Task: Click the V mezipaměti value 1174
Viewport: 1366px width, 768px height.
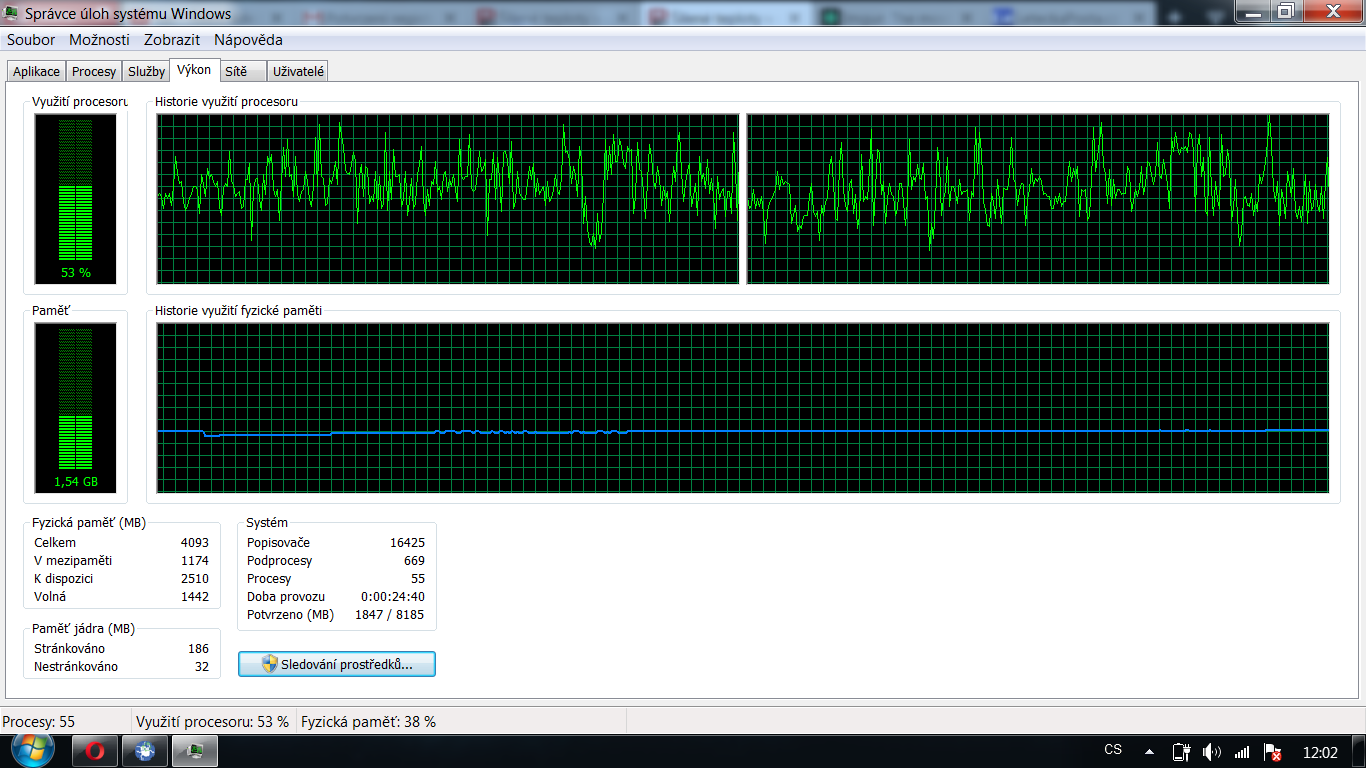Action: pos(195,561)
